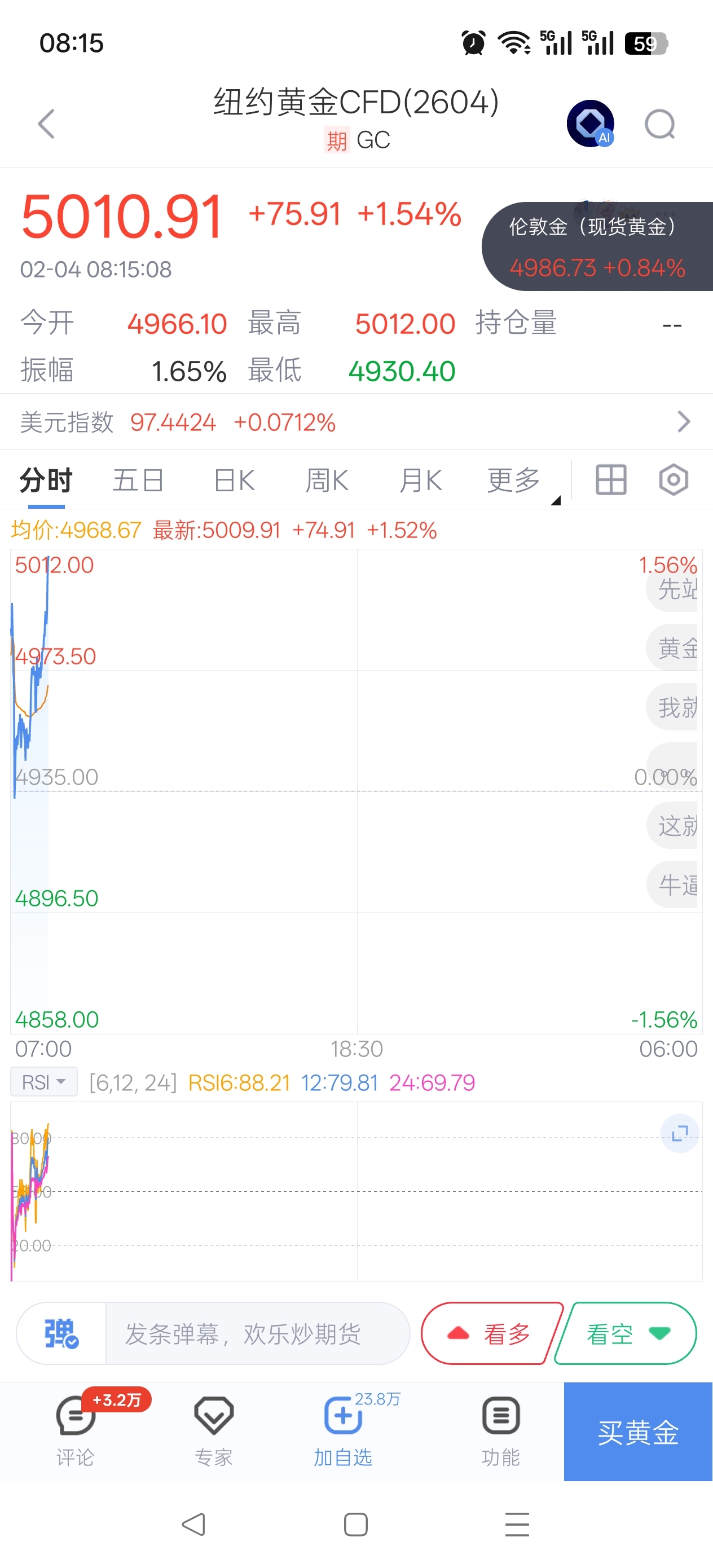
Task: Open chart settings hexagon icon
Action: click(673, 479)
